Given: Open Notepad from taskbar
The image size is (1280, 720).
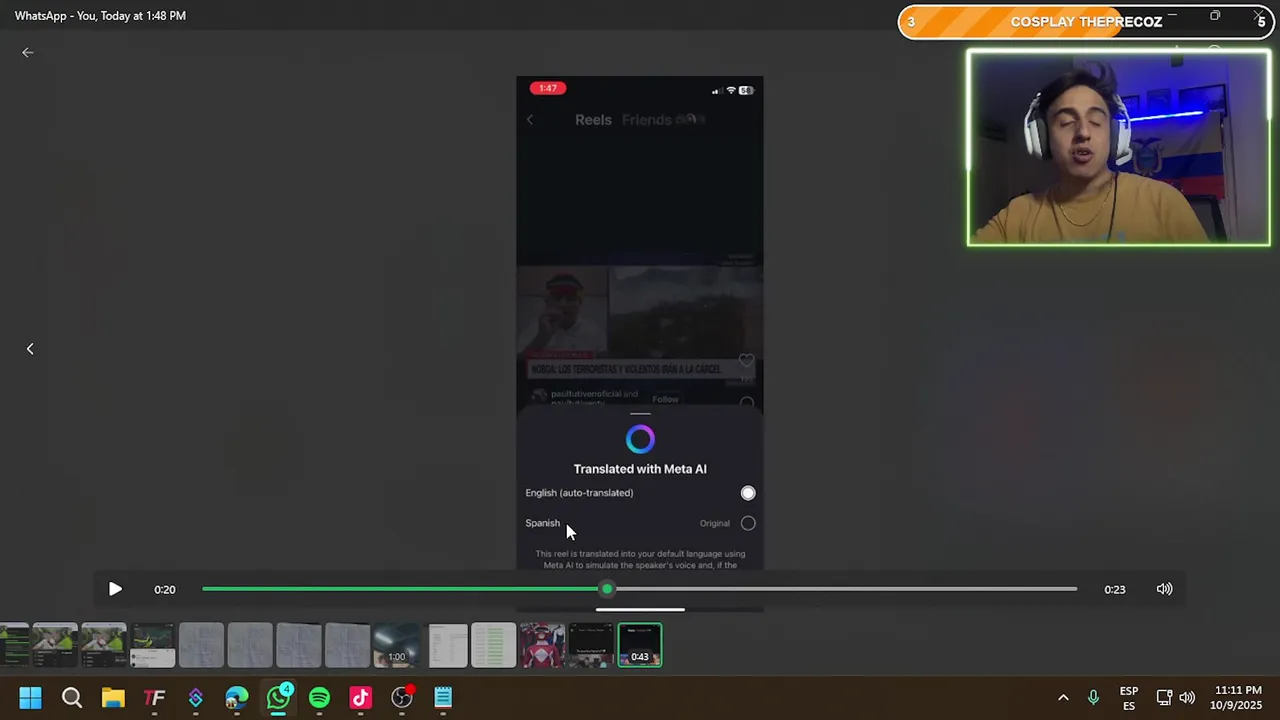Looking at the screenshot, I should [x=443, y=698].
